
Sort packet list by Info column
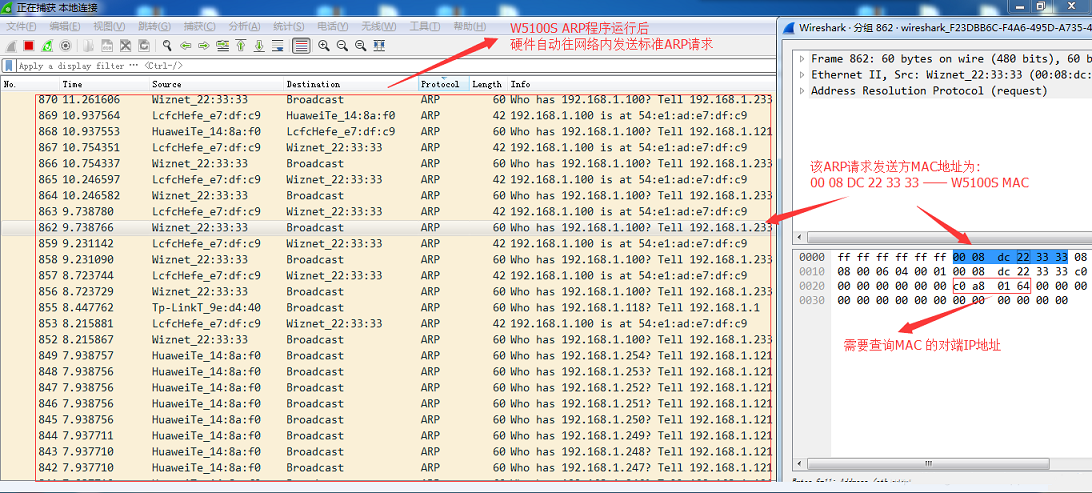click(641, 84)
